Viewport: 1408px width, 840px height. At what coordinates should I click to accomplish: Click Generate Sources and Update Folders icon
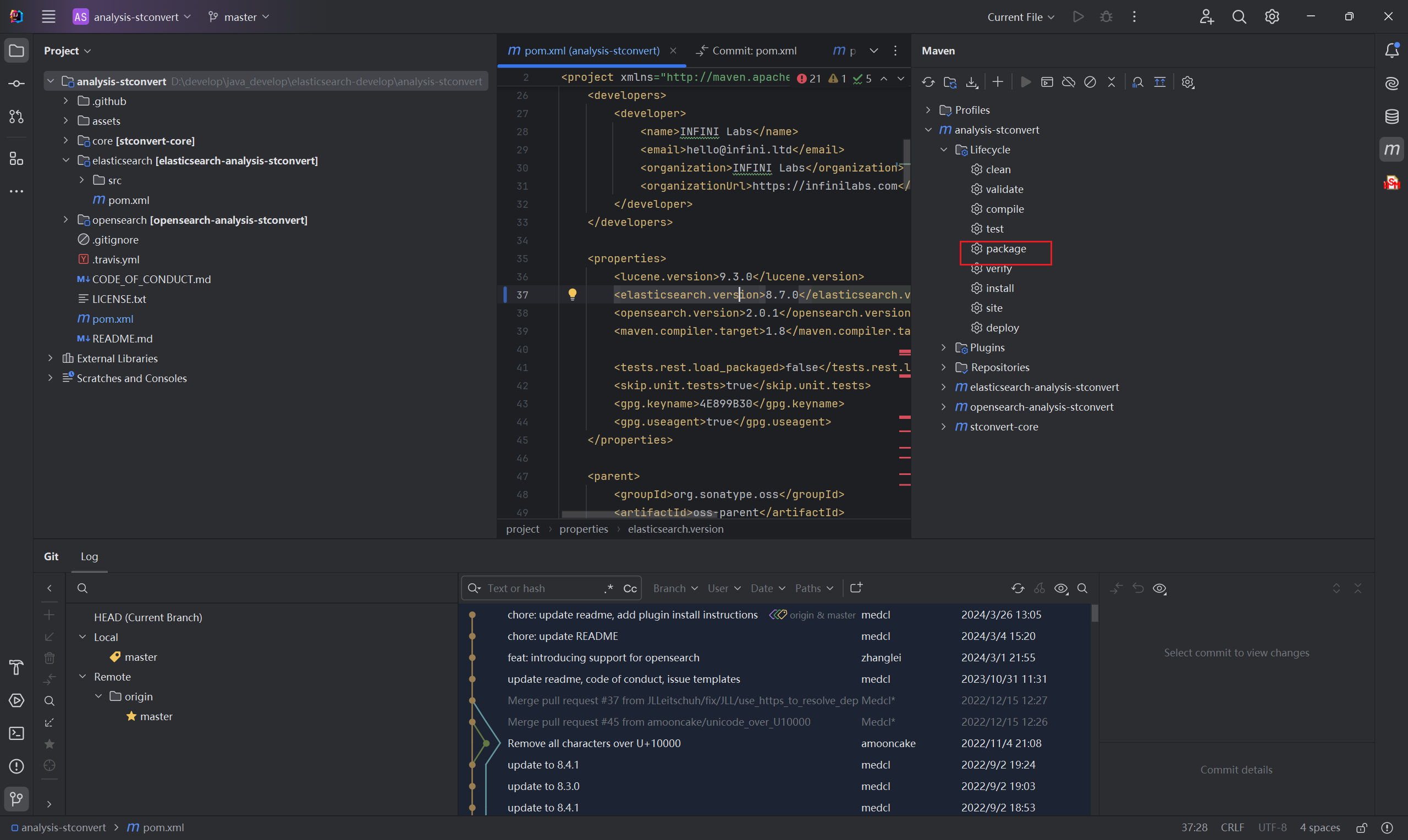[x=950, y=82]
